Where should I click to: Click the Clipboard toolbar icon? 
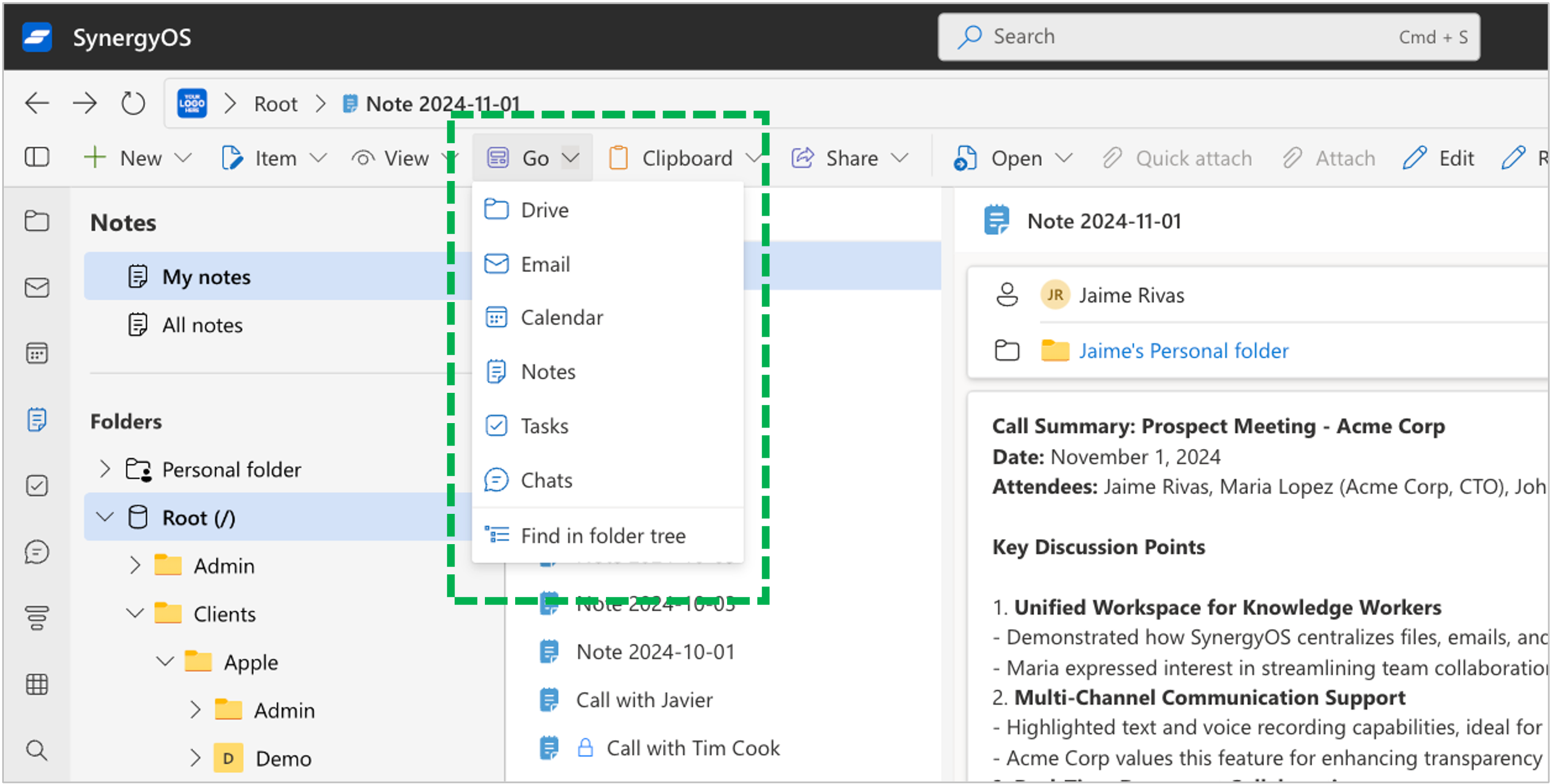click(x=618, y=158)
